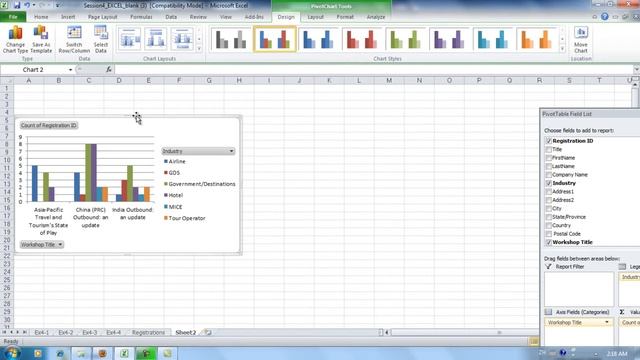The width and height of the screenshot is (640, 360).
Task: Apply the purple chart style
Action: [x=449, y=39]
